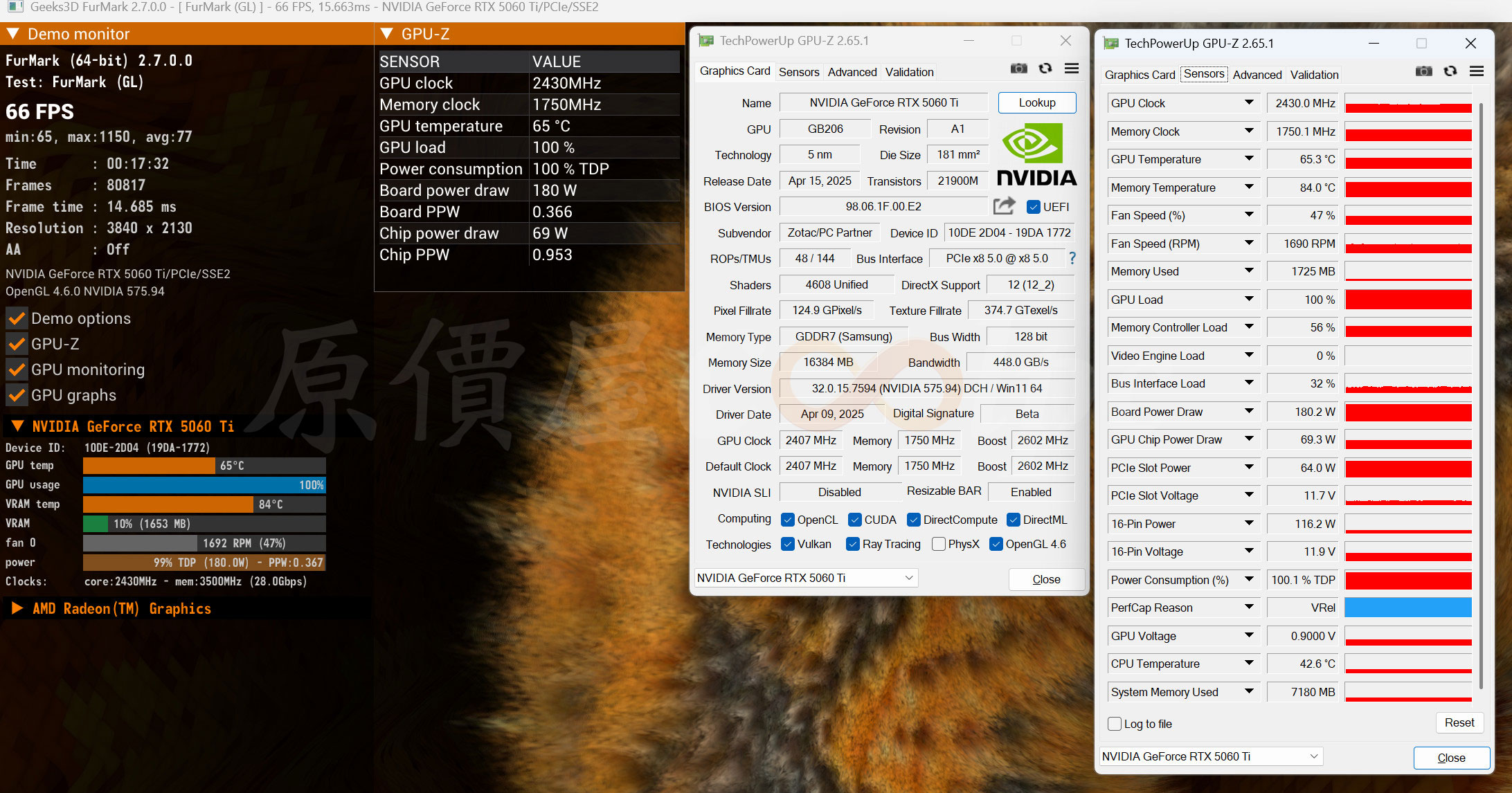The width and height of the screenshot is (1512, 793).
Task: Switch to Advanced tab in left GPU-Z window
Action: [852, 72]
